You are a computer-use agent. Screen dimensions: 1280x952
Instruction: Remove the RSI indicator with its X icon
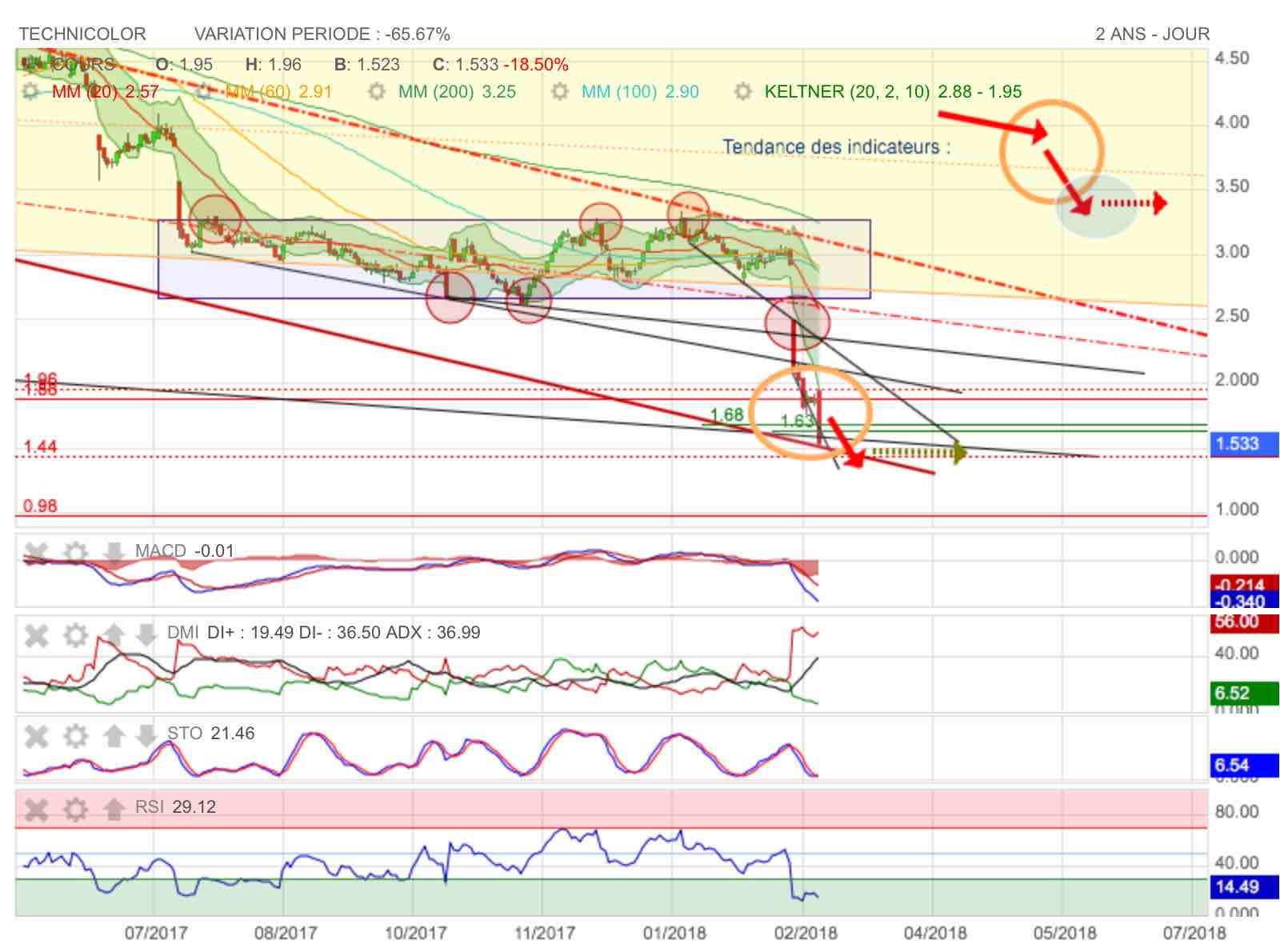click(36, 810)
